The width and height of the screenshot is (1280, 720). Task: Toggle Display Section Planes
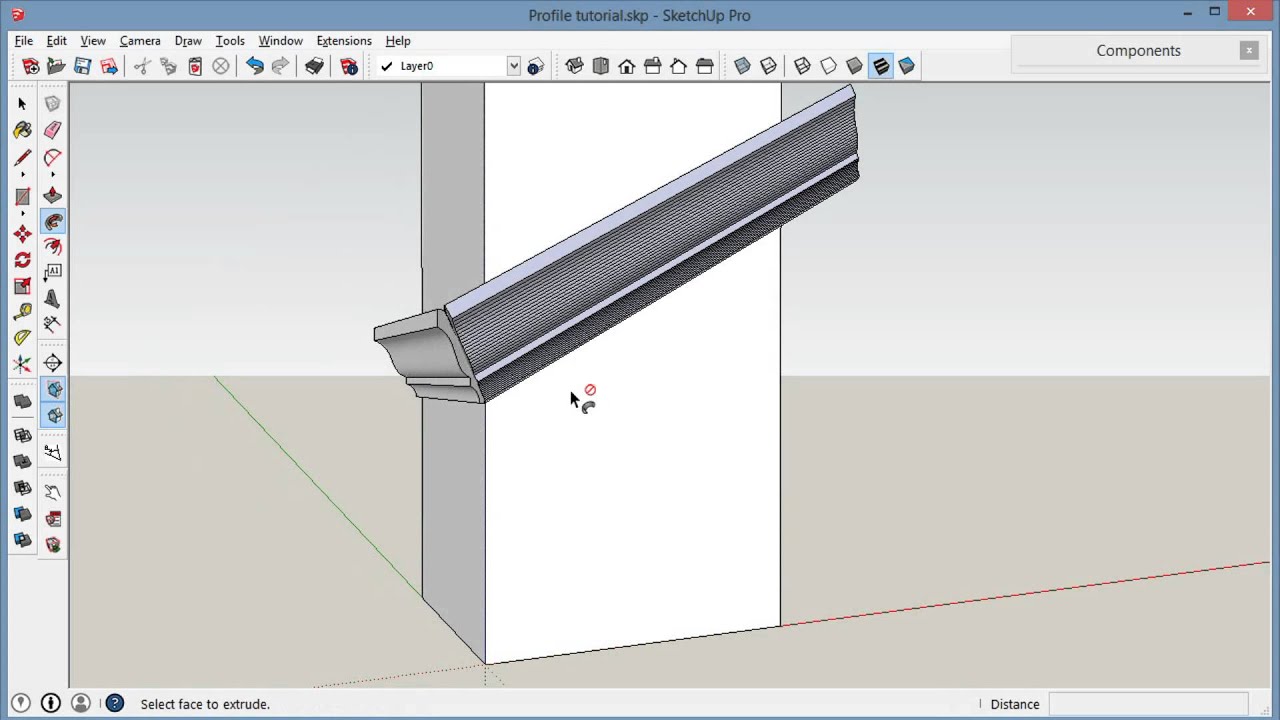coord(53,390)
